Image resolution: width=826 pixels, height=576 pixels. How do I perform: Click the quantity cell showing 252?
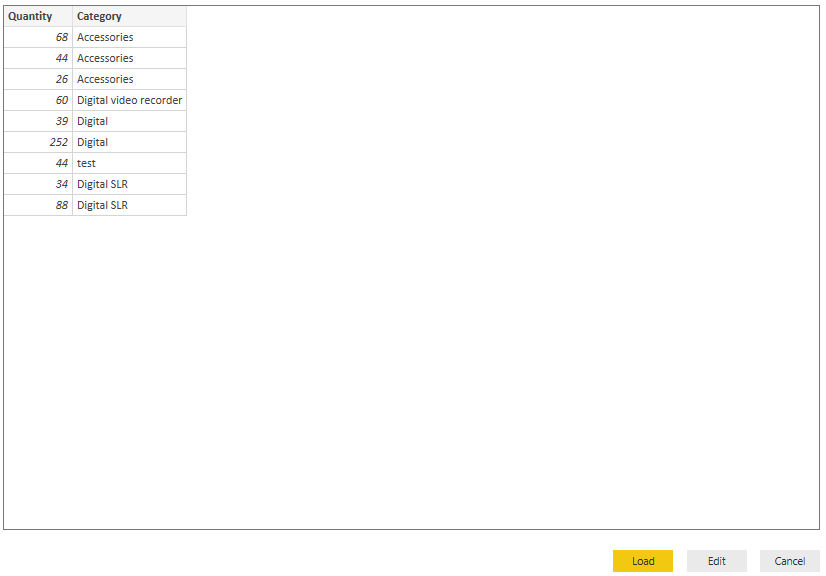[x=38, y=142]
